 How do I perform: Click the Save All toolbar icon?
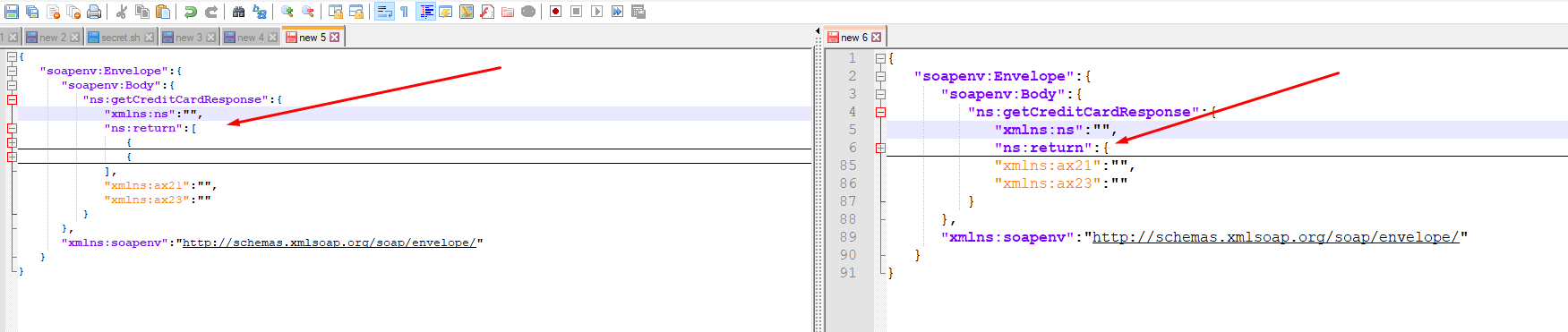click(32, 12)
